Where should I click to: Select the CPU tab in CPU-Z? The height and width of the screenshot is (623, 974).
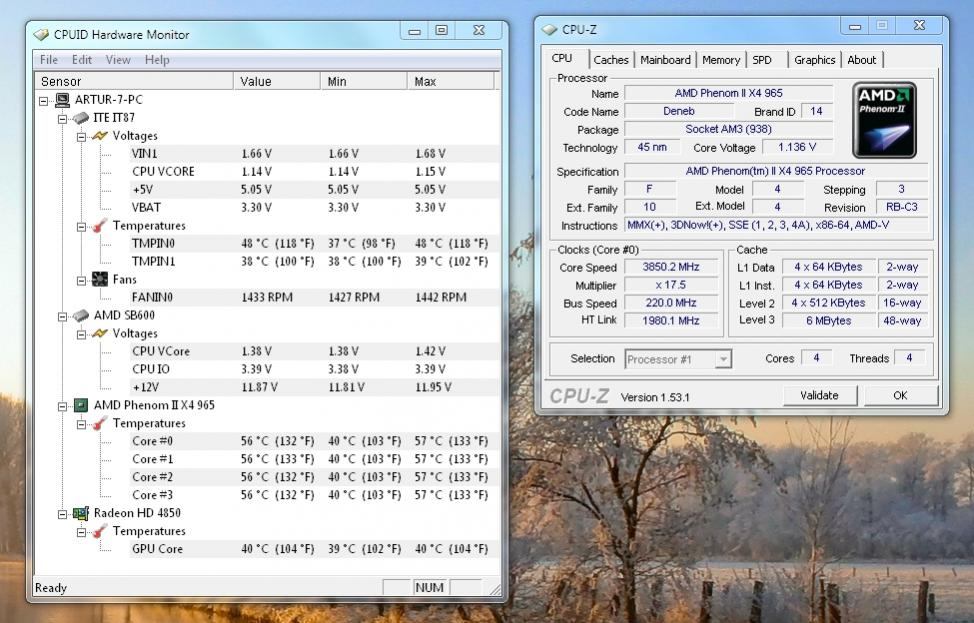click(562, 58)
